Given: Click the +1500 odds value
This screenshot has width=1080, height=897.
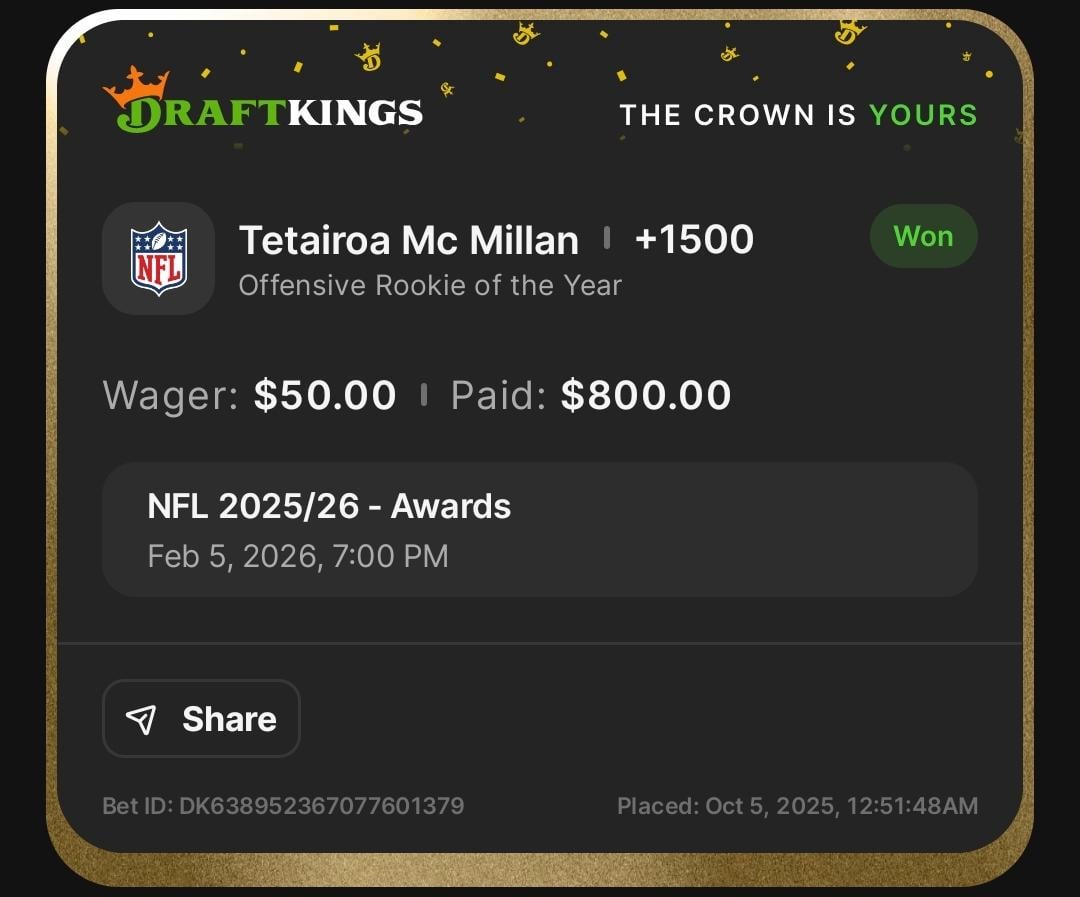Looking at the screenshot, I should pyautogui.click(x=695, y=238).
